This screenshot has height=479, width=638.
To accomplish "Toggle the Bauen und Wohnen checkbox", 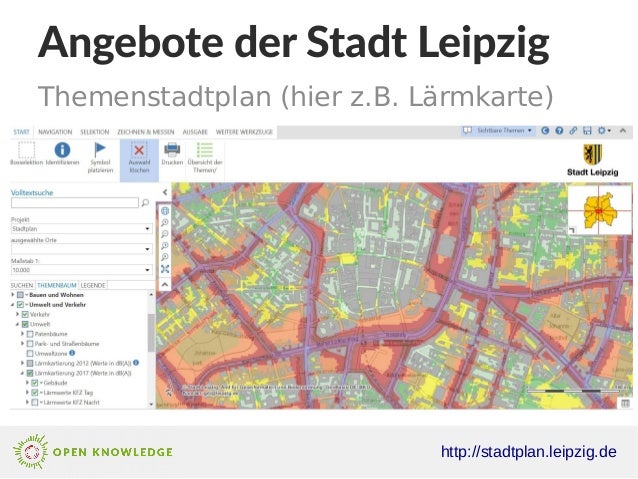I will pyautogui.click(x=20, y=295).
